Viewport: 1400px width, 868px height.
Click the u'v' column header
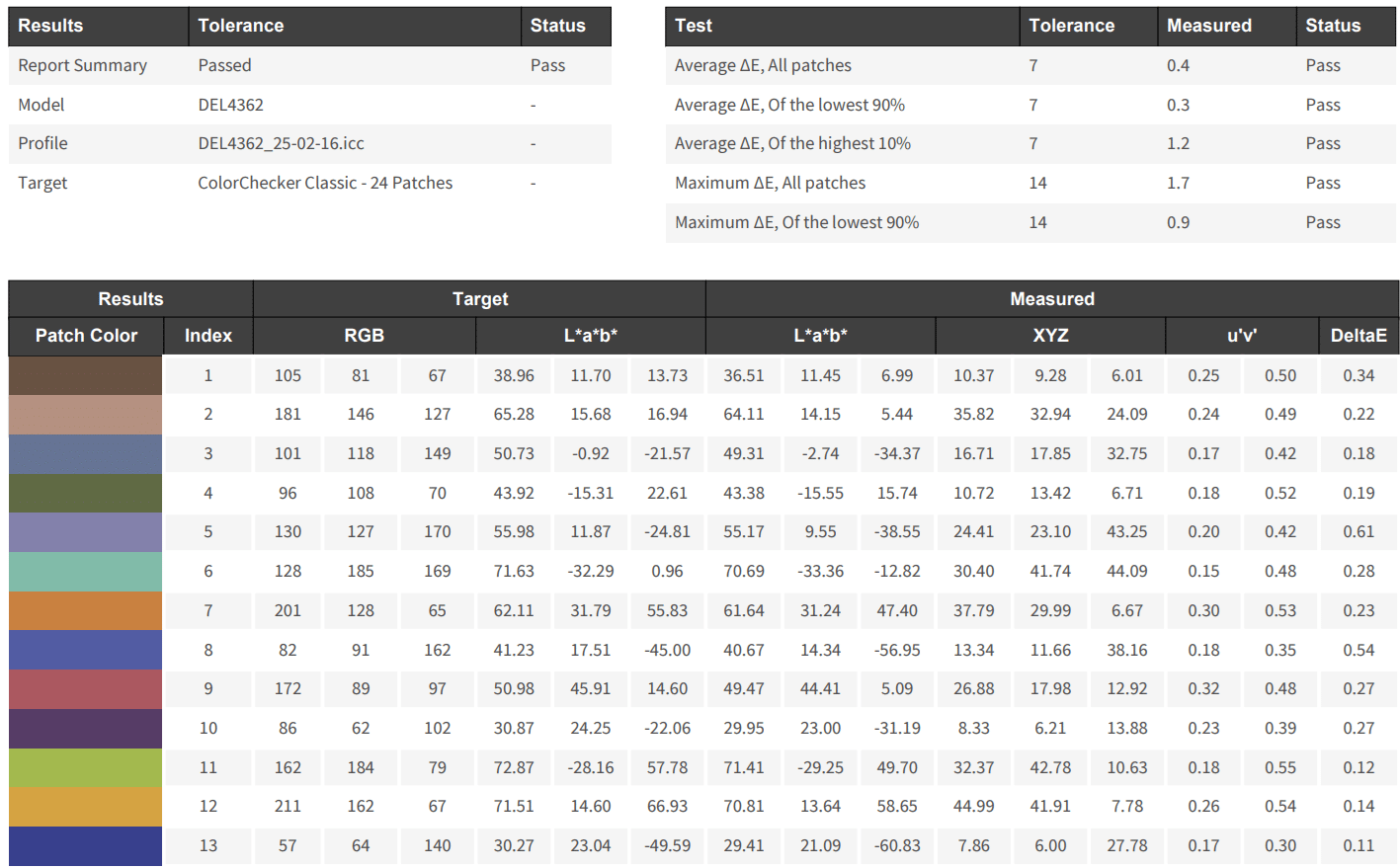click(1242, 336)
